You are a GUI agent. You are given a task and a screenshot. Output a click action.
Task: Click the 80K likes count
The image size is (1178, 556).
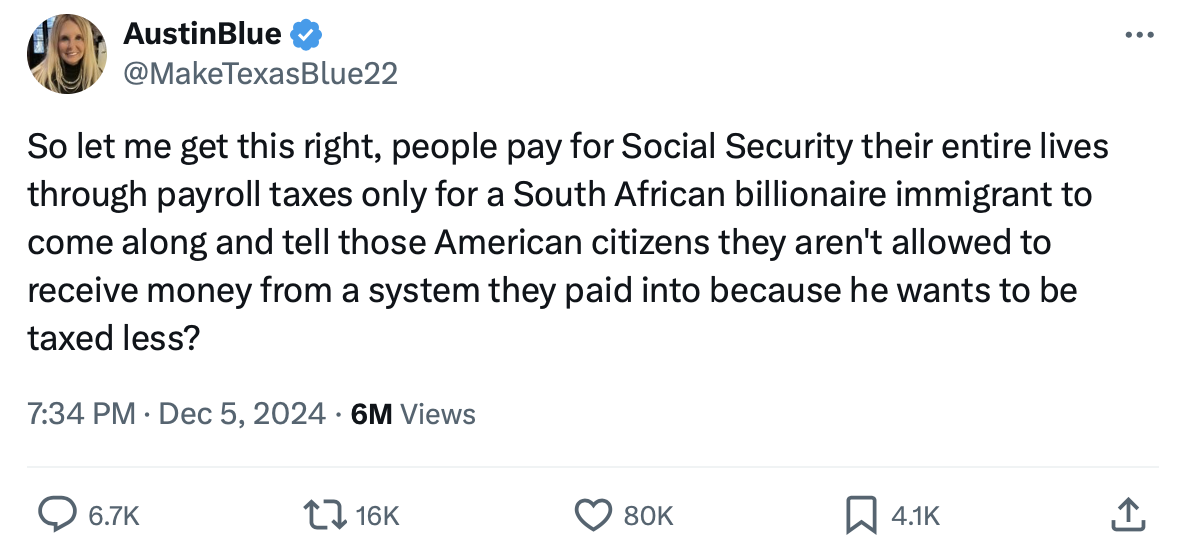pyautogui.click(x=649, y=516)
